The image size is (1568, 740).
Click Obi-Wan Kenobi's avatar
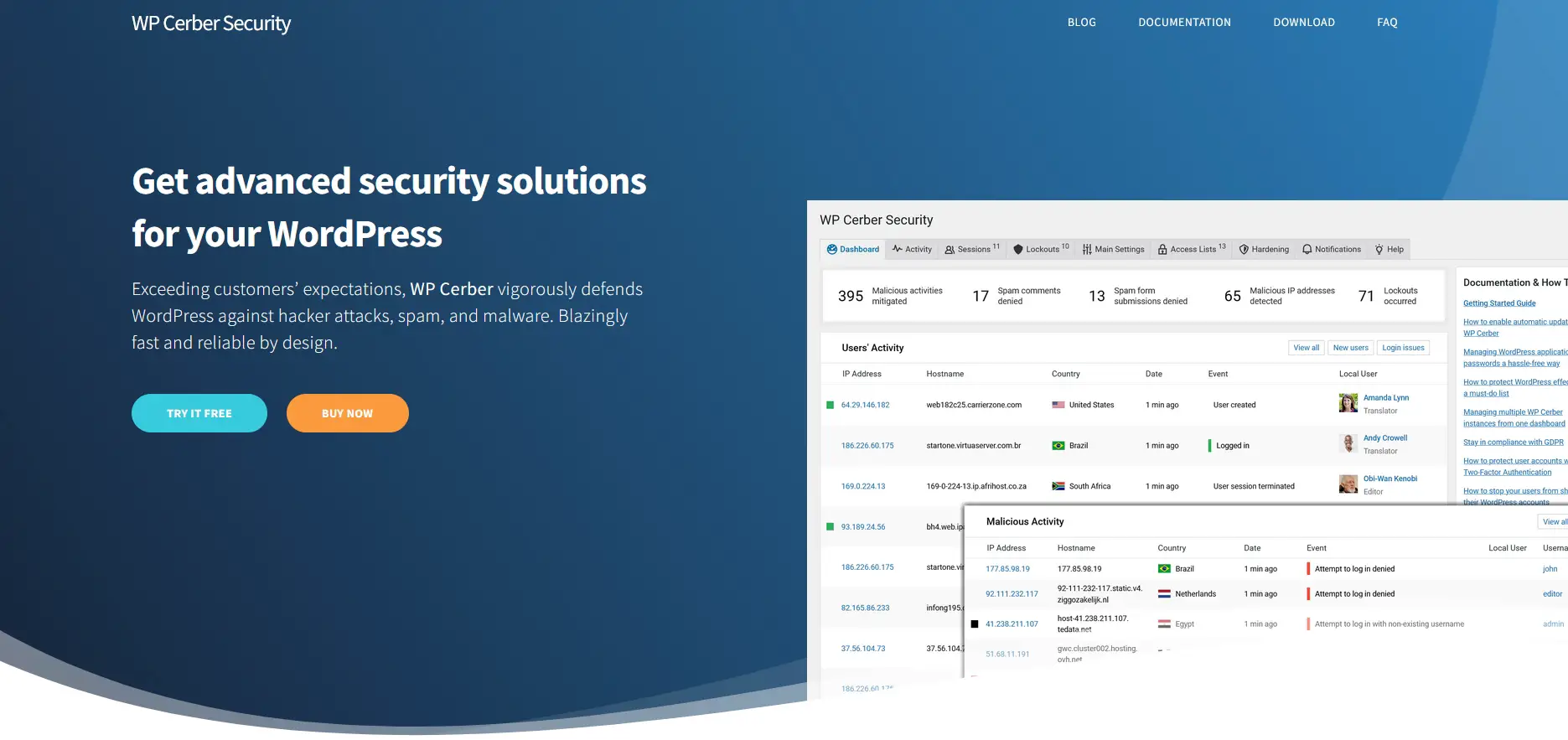(1348, 484)
